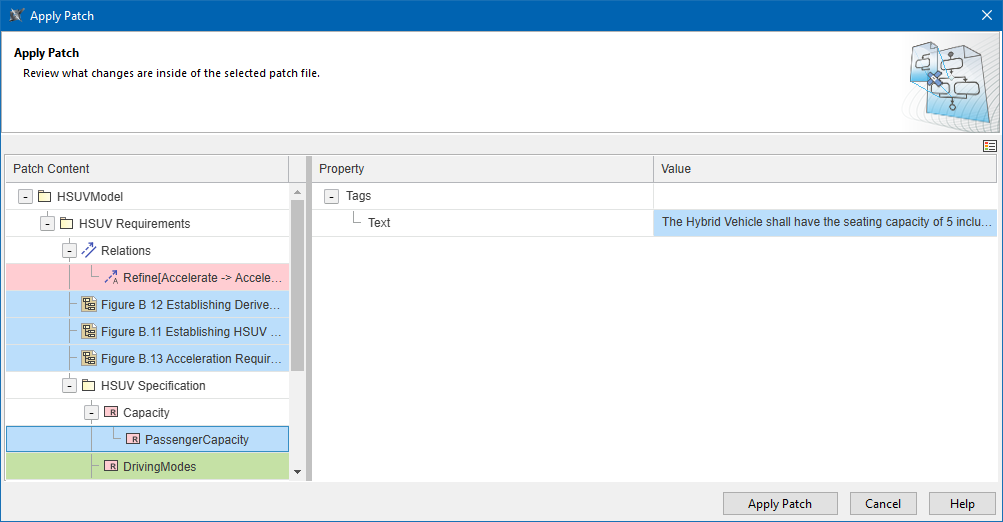The image size is (1003, 522).
Task: Click the HSUVModel folder icon
Action: tap(44, 197)
